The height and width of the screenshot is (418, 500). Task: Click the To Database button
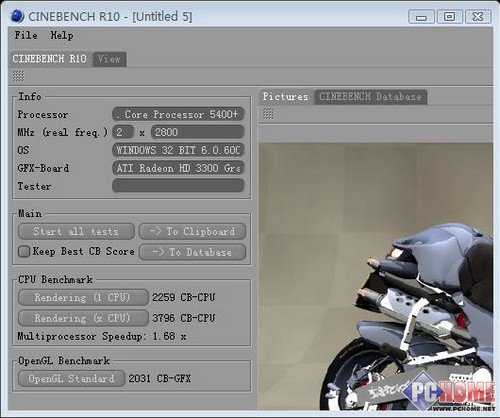click(x=192, y=252)
